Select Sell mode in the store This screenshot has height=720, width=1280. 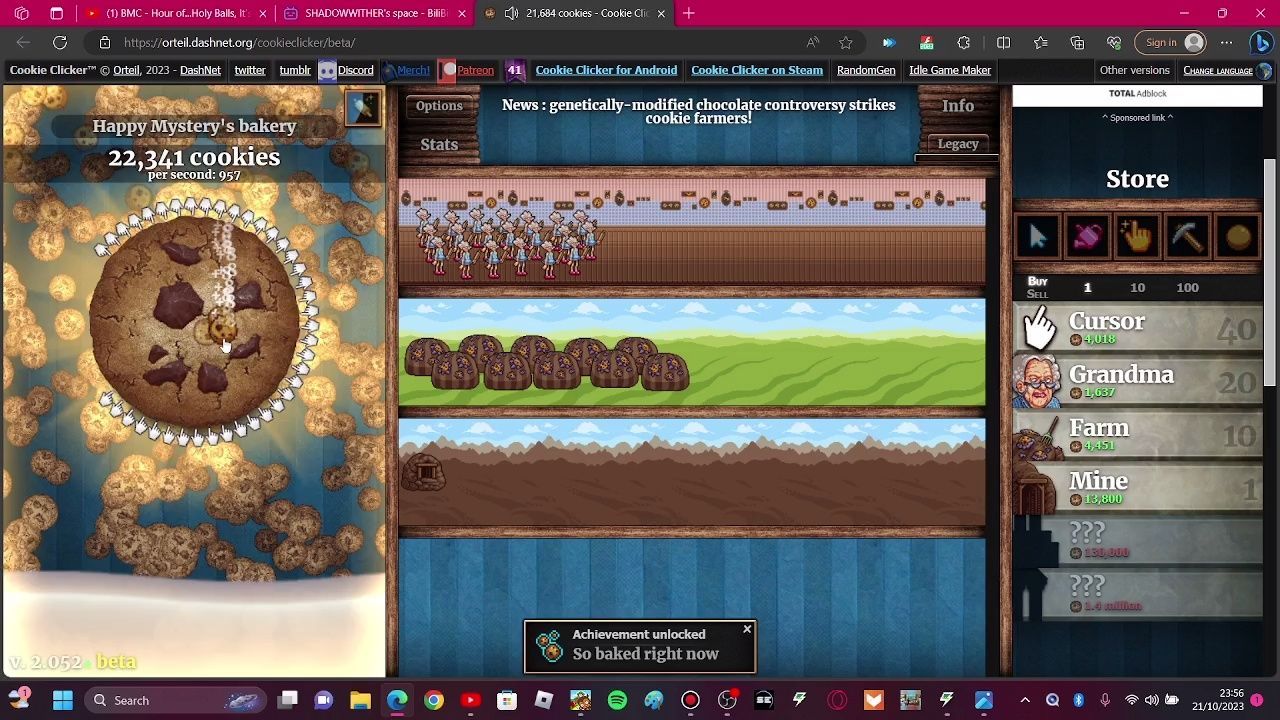point(1037,294)
